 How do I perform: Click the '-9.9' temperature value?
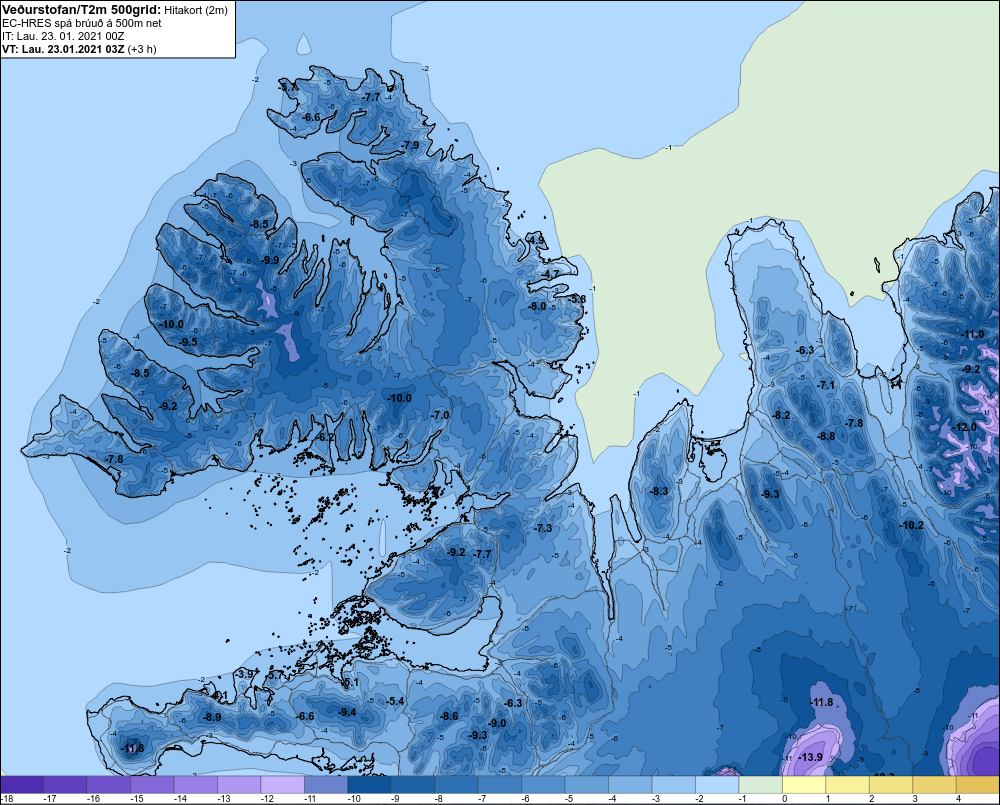tap(270, 260)
